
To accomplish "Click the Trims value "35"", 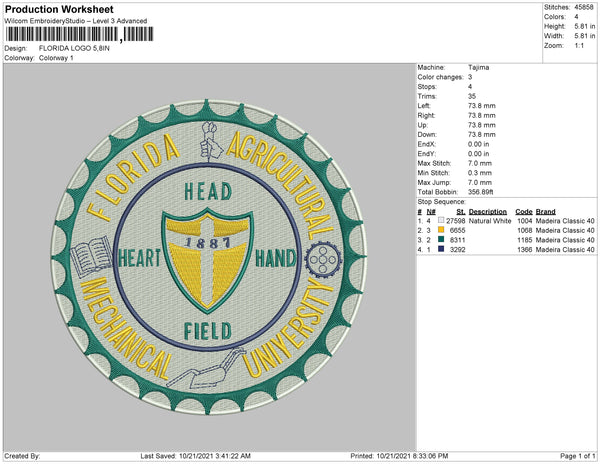I will point(472,96).
